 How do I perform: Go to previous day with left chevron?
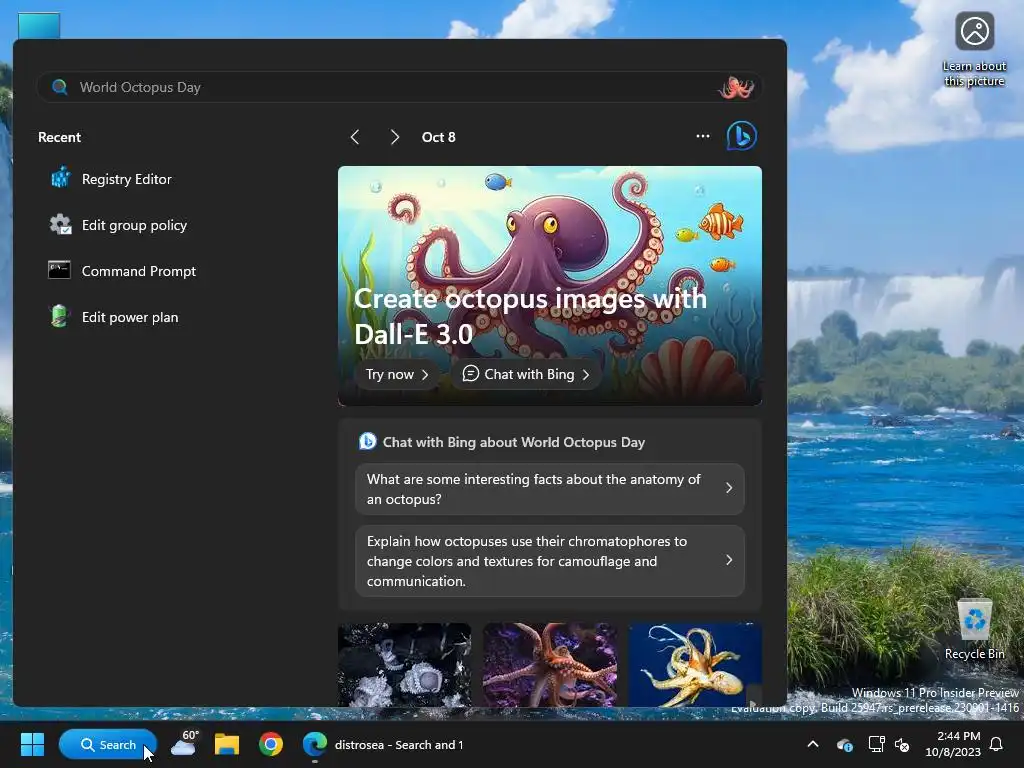click(355, 137)
